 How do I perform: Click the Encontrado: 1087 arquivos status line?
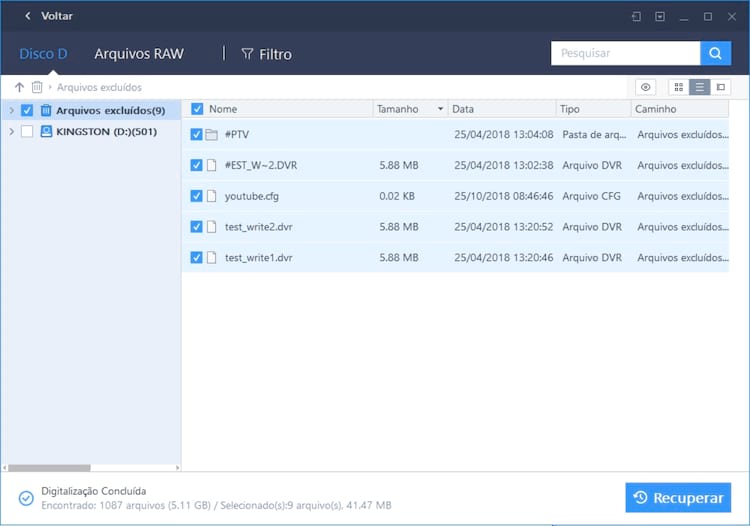[216, 505]
